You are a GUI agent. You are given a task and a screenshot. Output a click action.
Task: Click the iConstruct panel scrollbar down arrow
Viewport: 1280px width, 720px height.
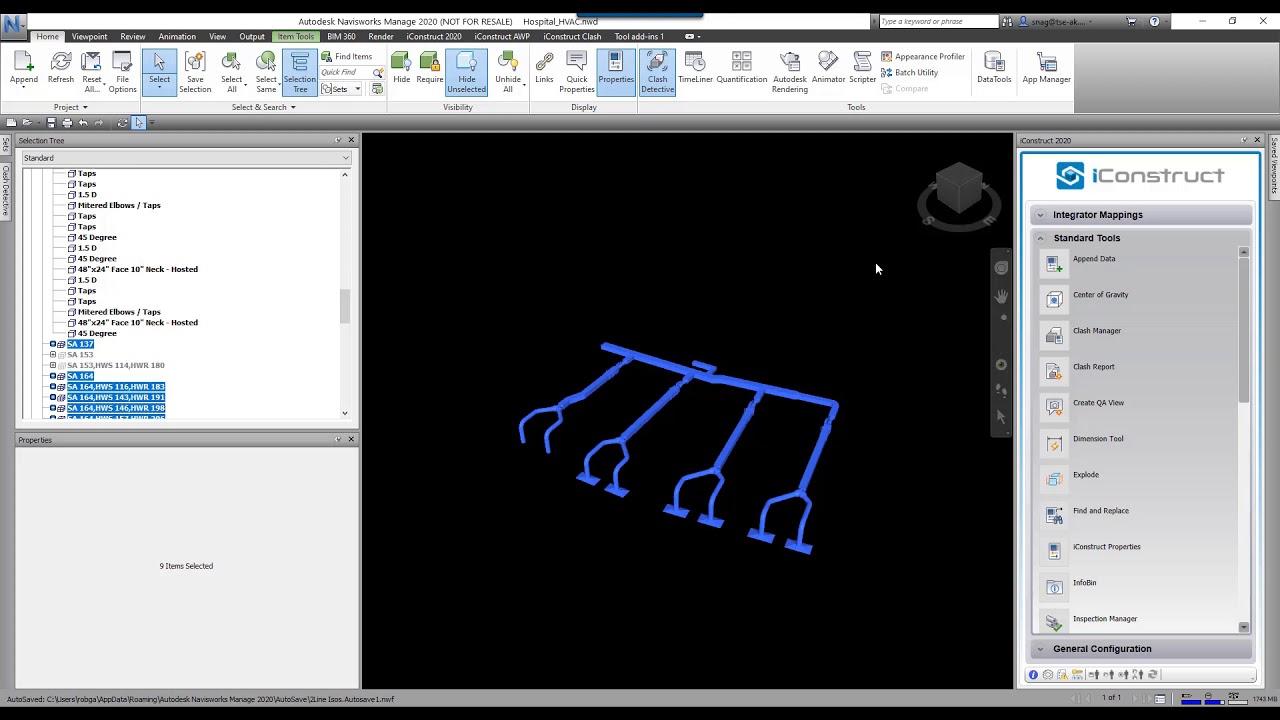click(1244, 627)
